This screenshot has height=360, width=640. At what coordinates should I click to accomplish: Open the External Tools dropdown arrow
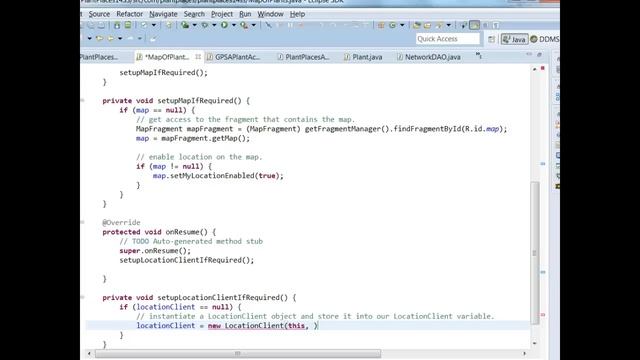(x=253, y=25)
